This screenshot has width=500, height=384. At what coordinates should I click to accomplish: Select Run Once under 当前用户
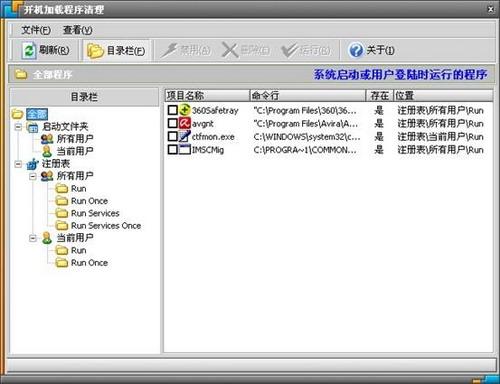pos(89,263)
